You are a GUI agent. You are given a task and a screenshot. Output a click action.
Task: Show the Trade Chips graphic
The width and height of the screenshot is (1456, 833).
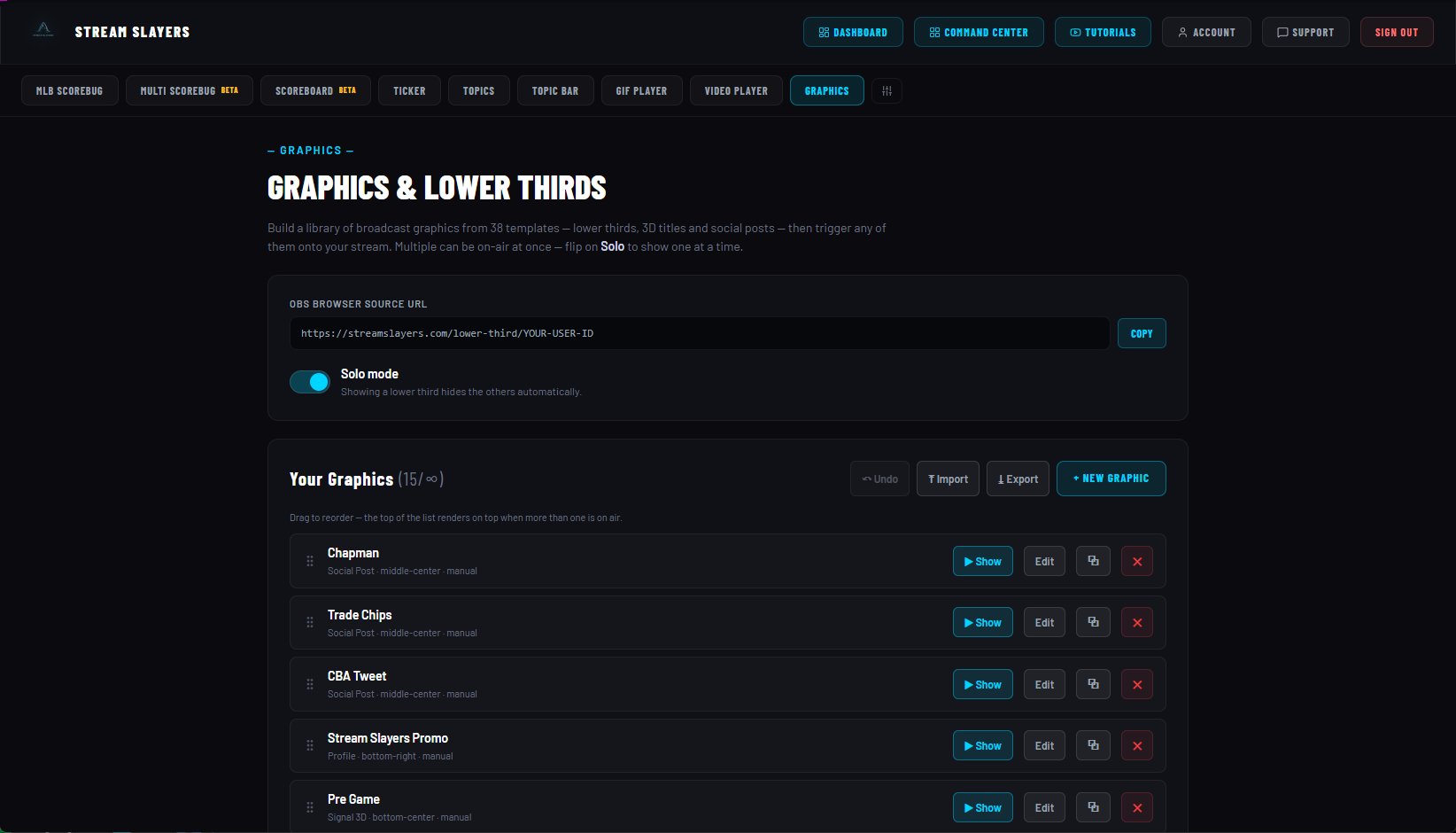pyautogui.click(x=983, y=622)
